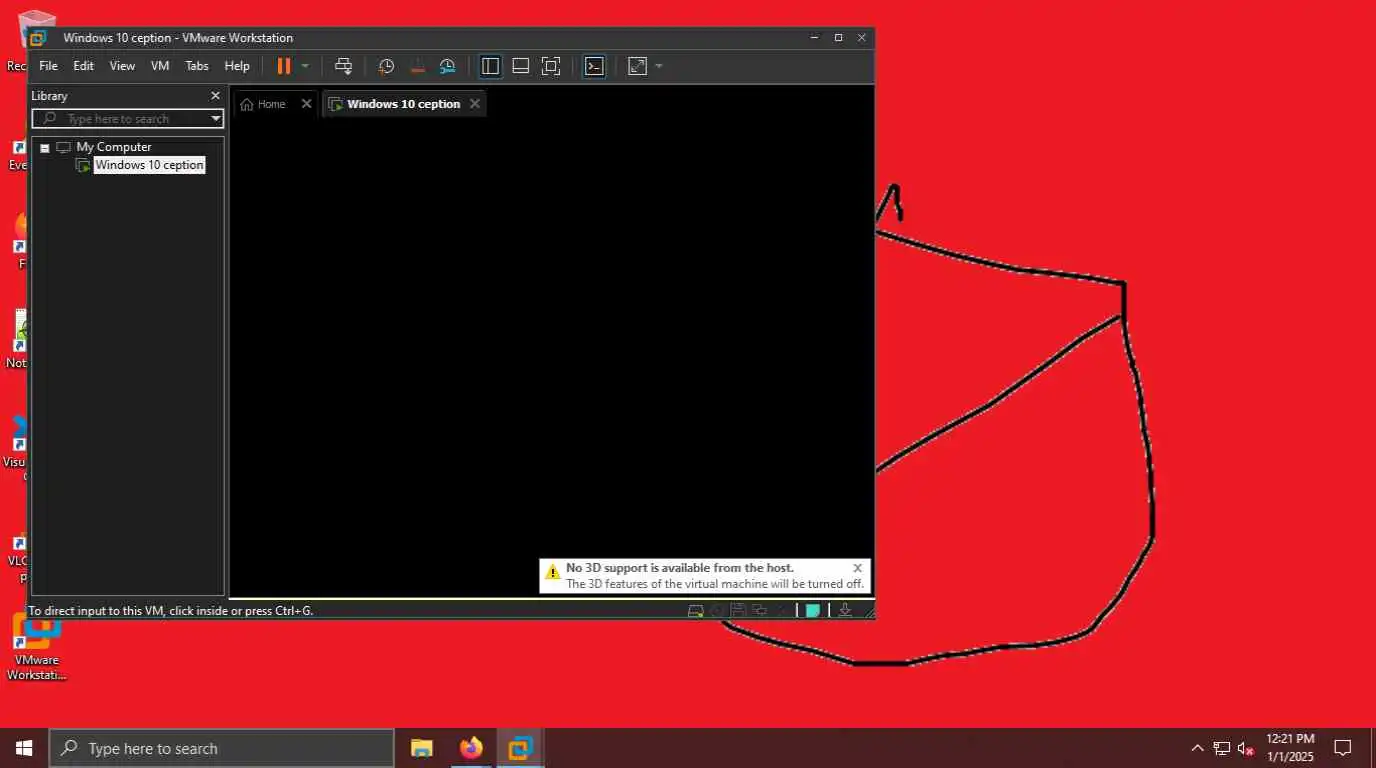
Task: Click the taskbar search box
Action: point(221,748)
